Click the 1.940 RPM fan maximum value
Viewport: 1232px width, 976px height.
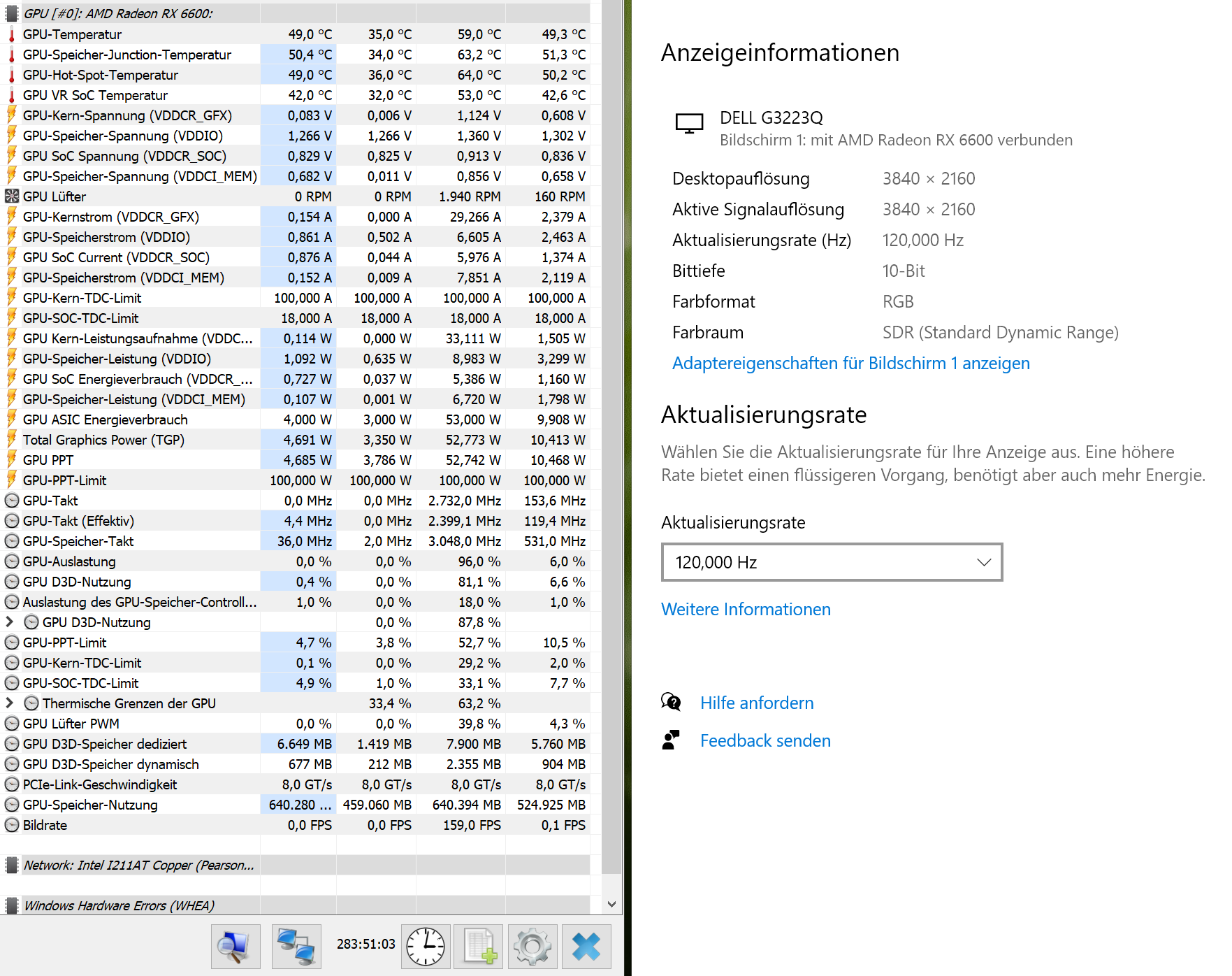(470, 196)
